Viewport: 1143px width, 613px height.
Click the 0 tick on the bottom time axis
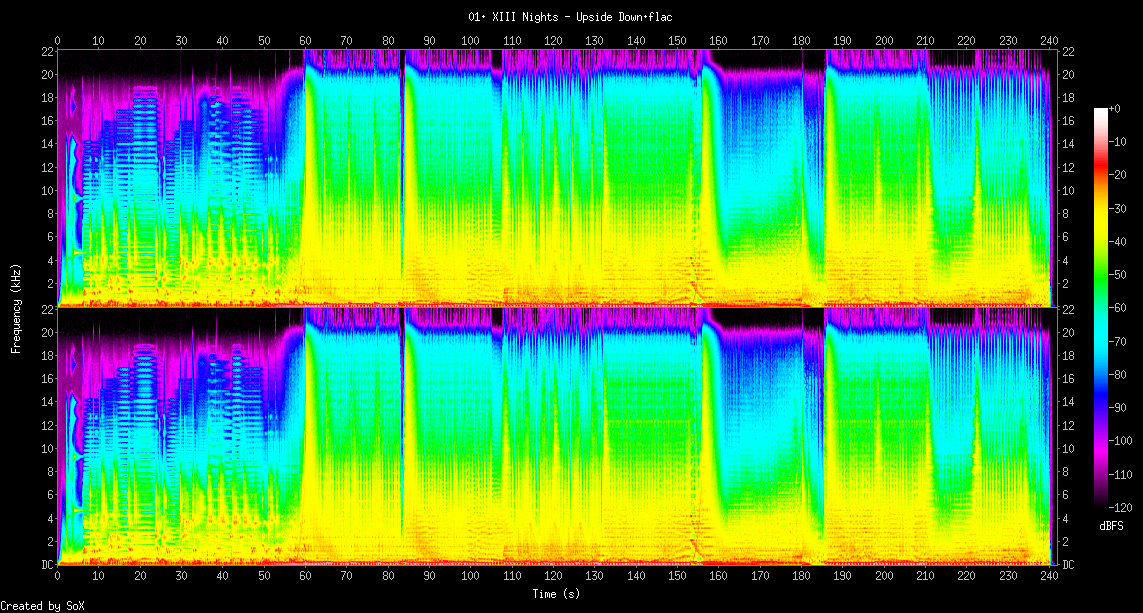[58, 576]
